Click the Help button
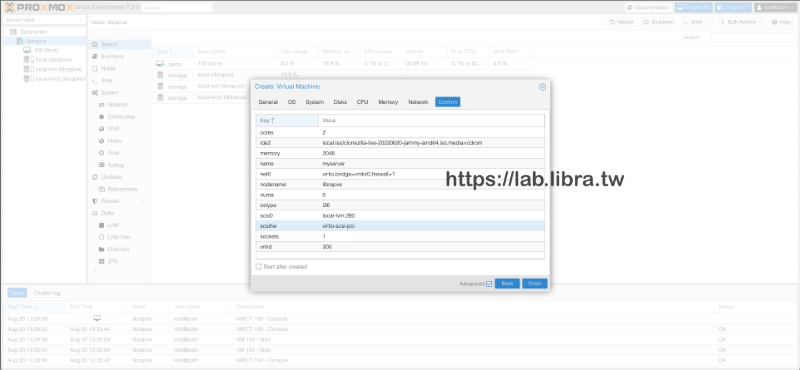Screen dimensions: 800x370 782,22
